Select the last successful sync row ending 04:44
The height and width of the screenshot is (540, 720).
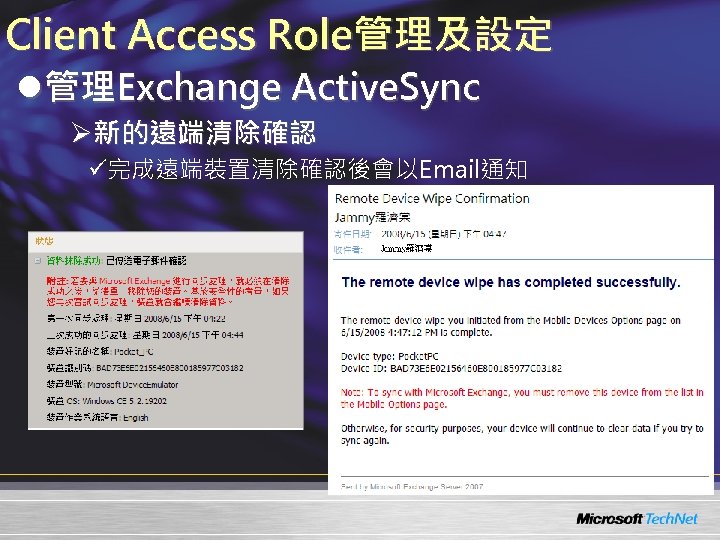pyautogui.click(x=145, y=335)
